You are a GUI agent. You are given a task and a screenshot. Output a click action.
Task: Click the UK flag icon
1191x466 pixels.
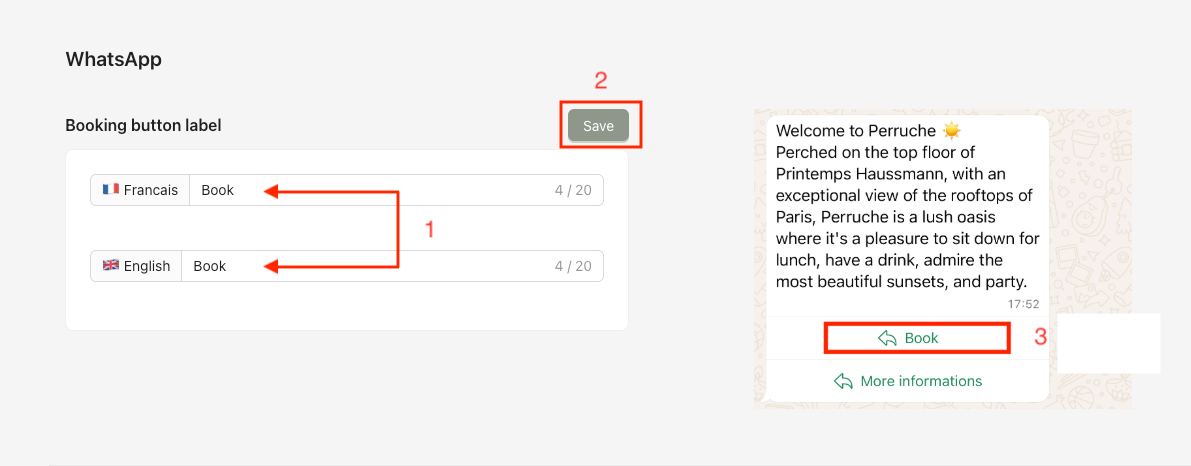tap(110, 266)
